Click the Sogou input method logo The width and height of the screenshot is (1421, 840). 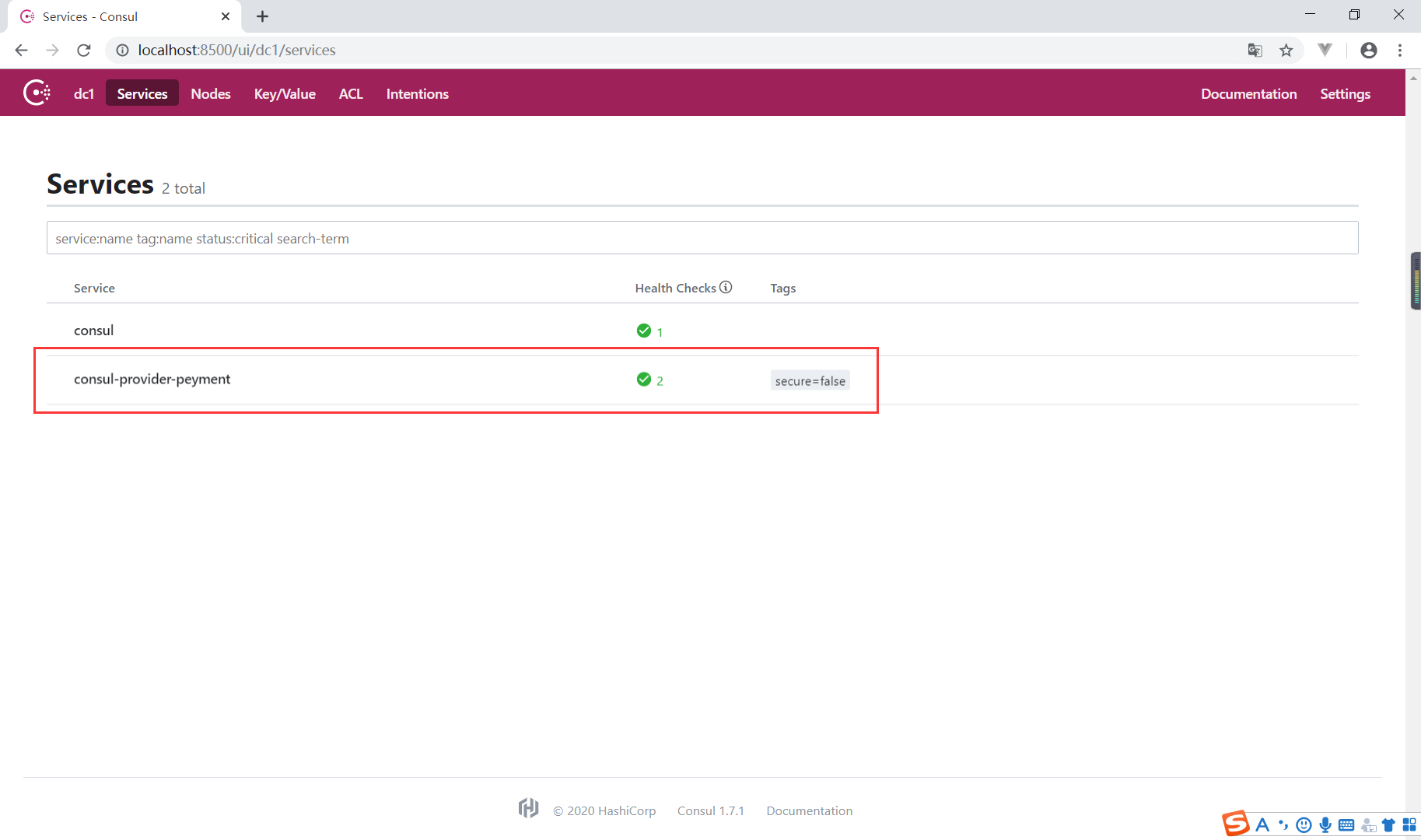1235,823
